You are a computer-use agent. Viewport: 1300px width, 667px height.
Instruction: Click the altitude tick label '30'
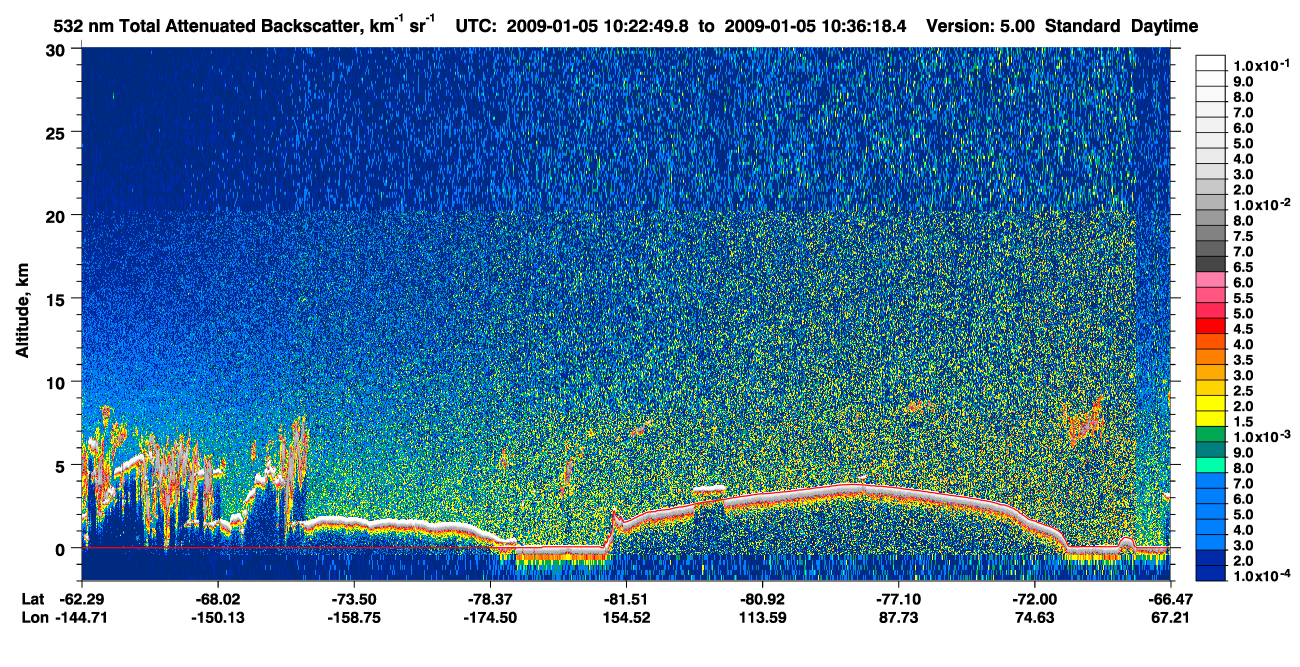(58, 49)
